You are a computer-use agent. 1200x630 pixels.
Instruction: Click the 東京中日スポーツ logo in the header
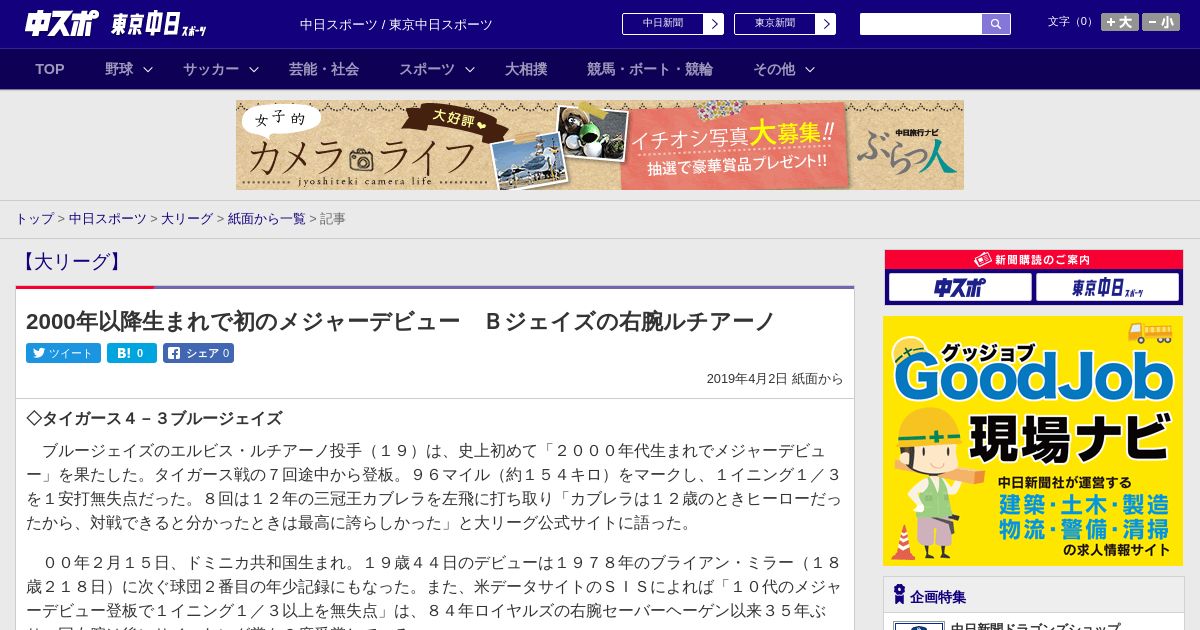click(x=158, y=24)
